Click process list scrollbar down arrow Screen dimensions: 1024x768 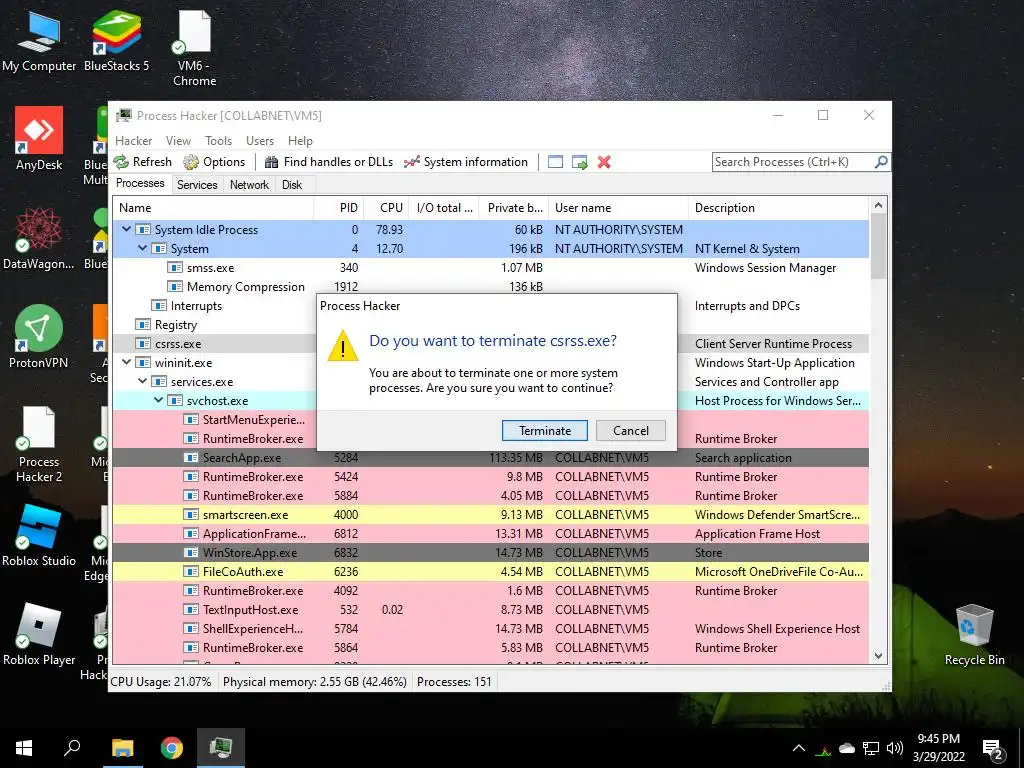(x=878, y=656)
